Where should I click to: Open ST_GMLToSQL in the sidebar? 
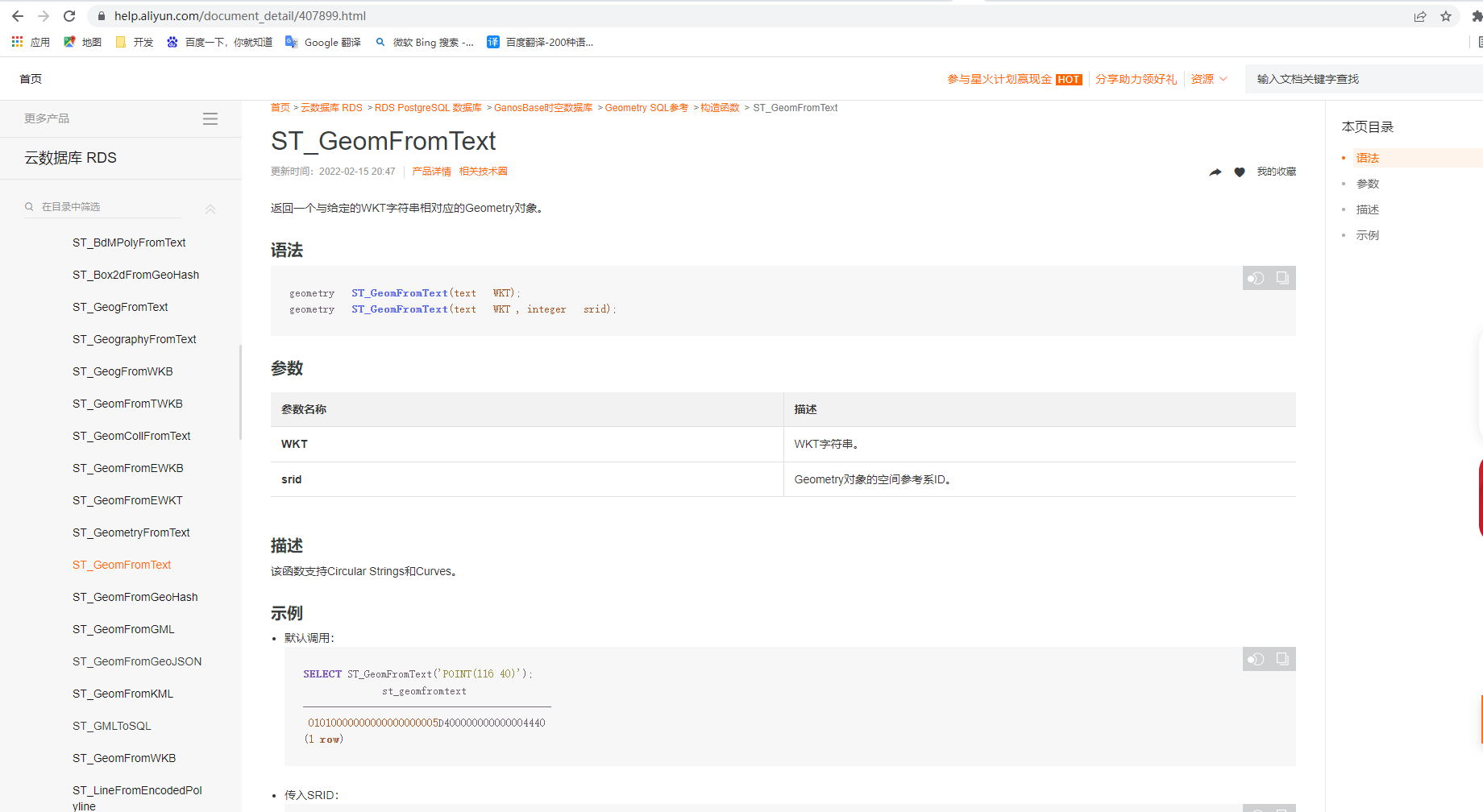coord(112,726)
